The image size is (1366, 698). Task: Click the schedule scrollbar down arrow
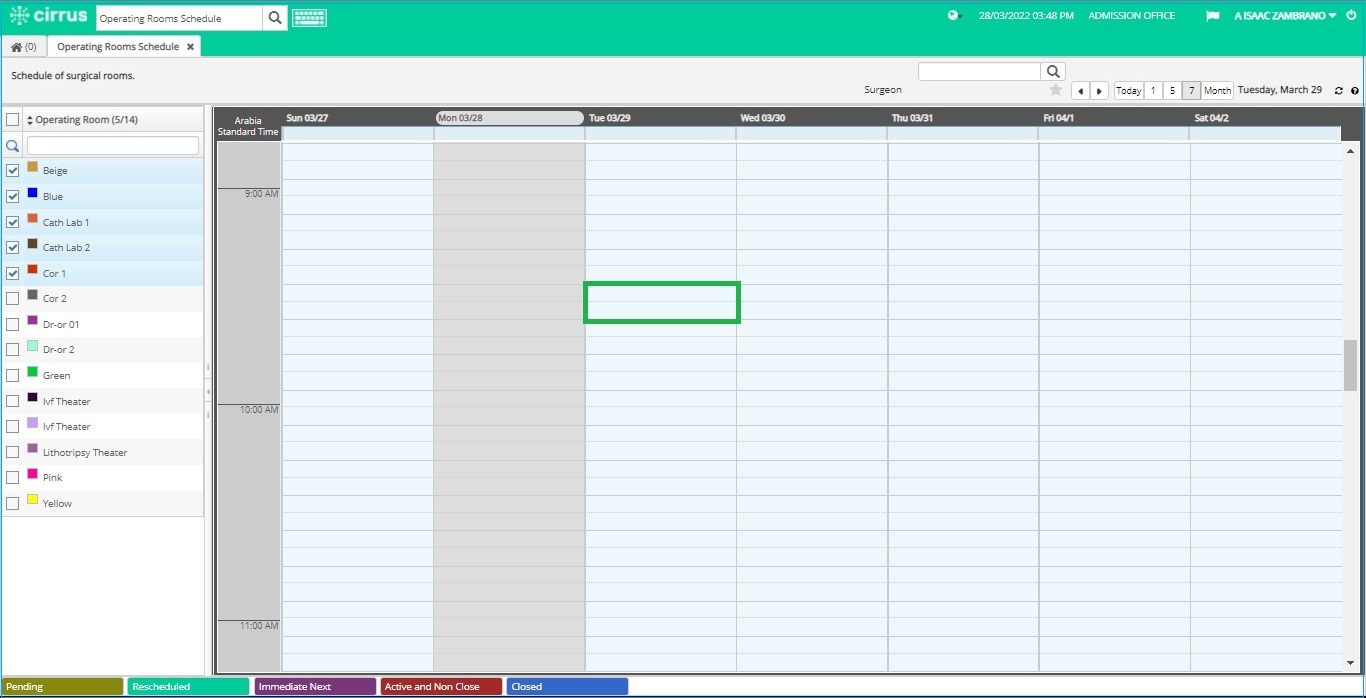[1350, 662]
